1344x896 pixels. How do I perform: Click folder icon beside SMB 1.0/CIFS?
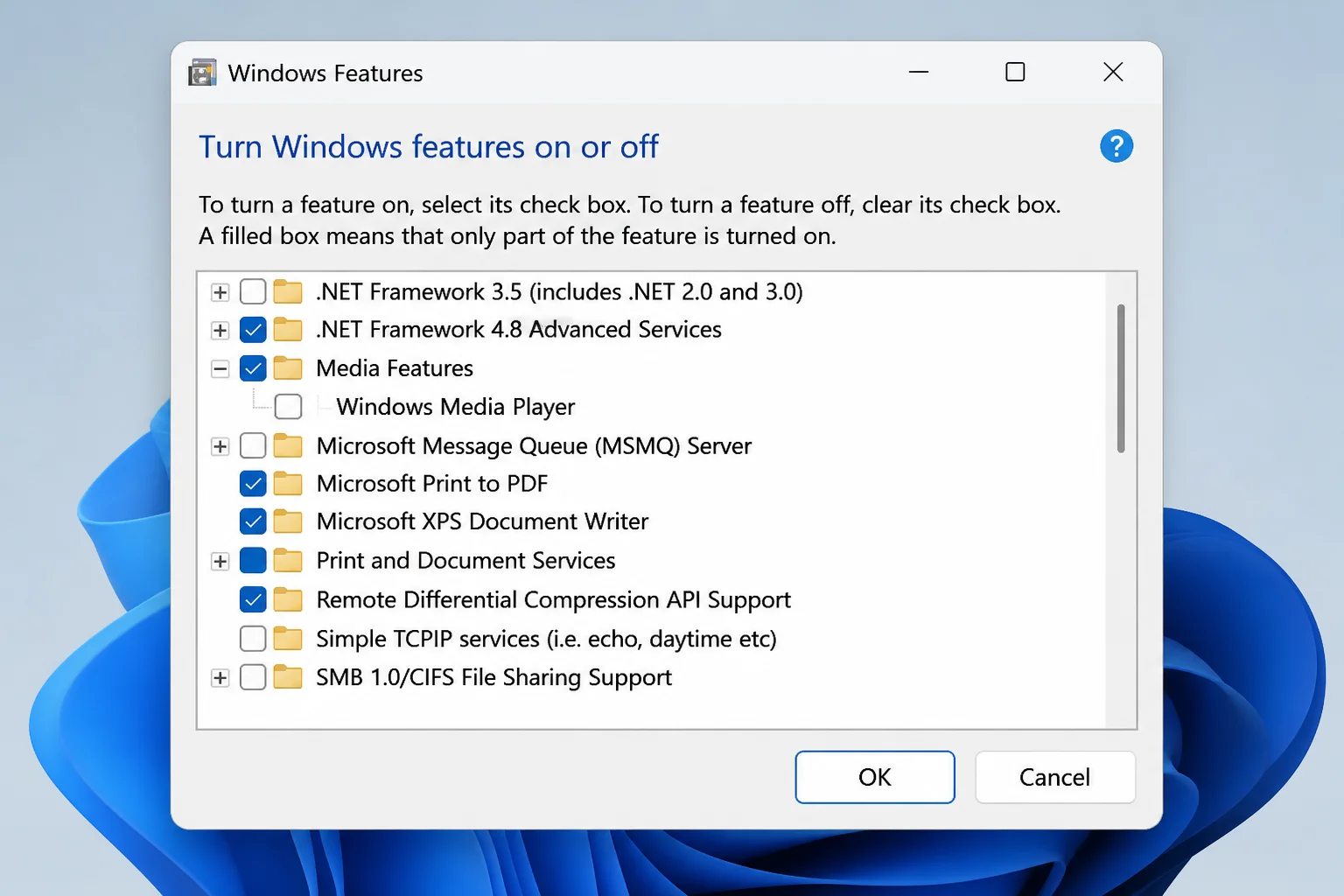click(x=288, y=677)
